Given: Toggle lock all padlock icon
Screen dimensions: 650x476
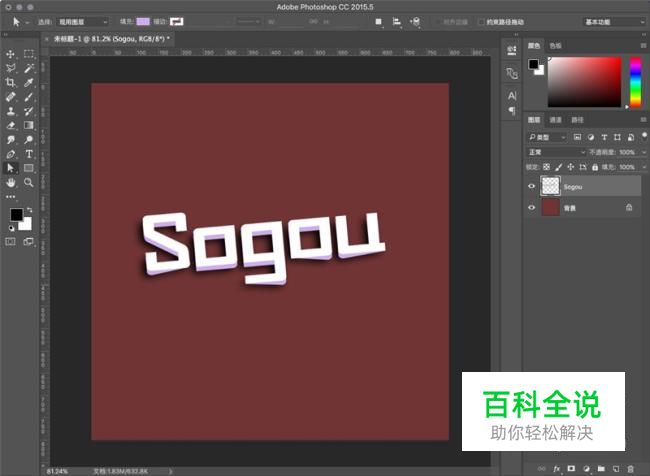Looking at the screenshot, I should click(x=595, y=167).
